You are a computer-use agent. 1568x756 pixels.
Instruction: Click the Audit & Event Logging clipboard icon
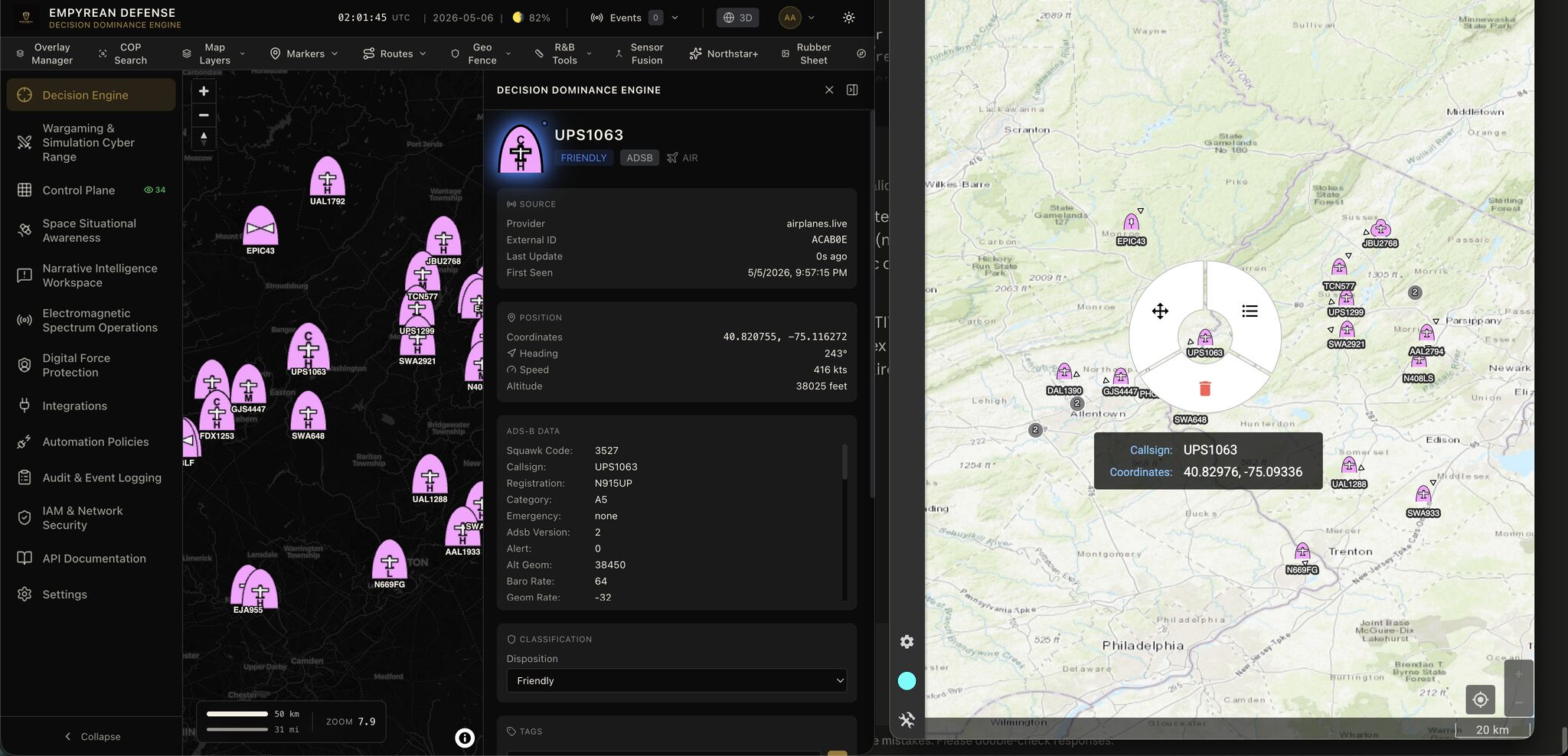click(x=24, y=477)
